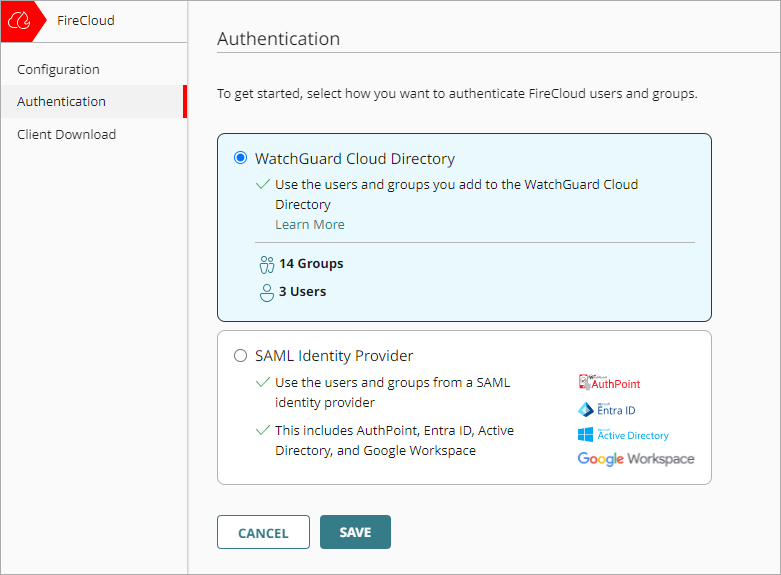Select SAML Identity Provider radio button
781x575 pixels.
pos(240,355)
